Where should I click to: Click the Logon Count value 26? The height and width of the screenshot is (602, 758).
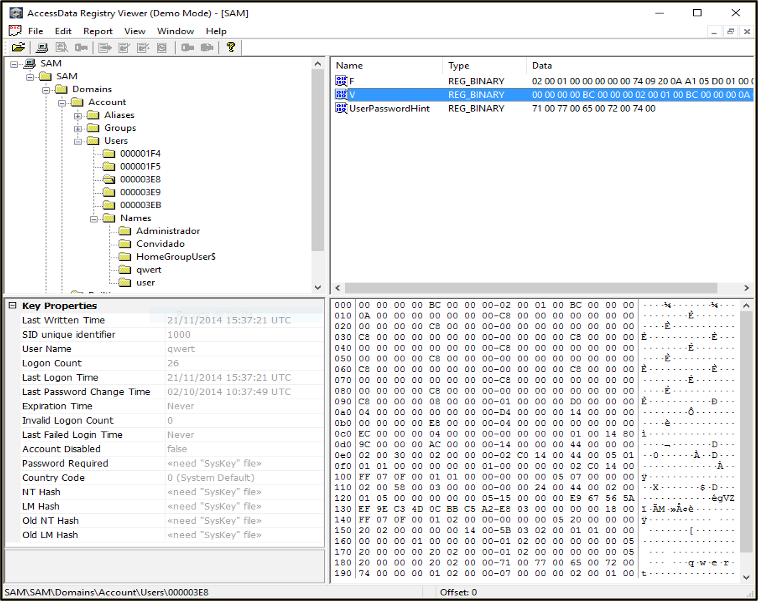173,363
